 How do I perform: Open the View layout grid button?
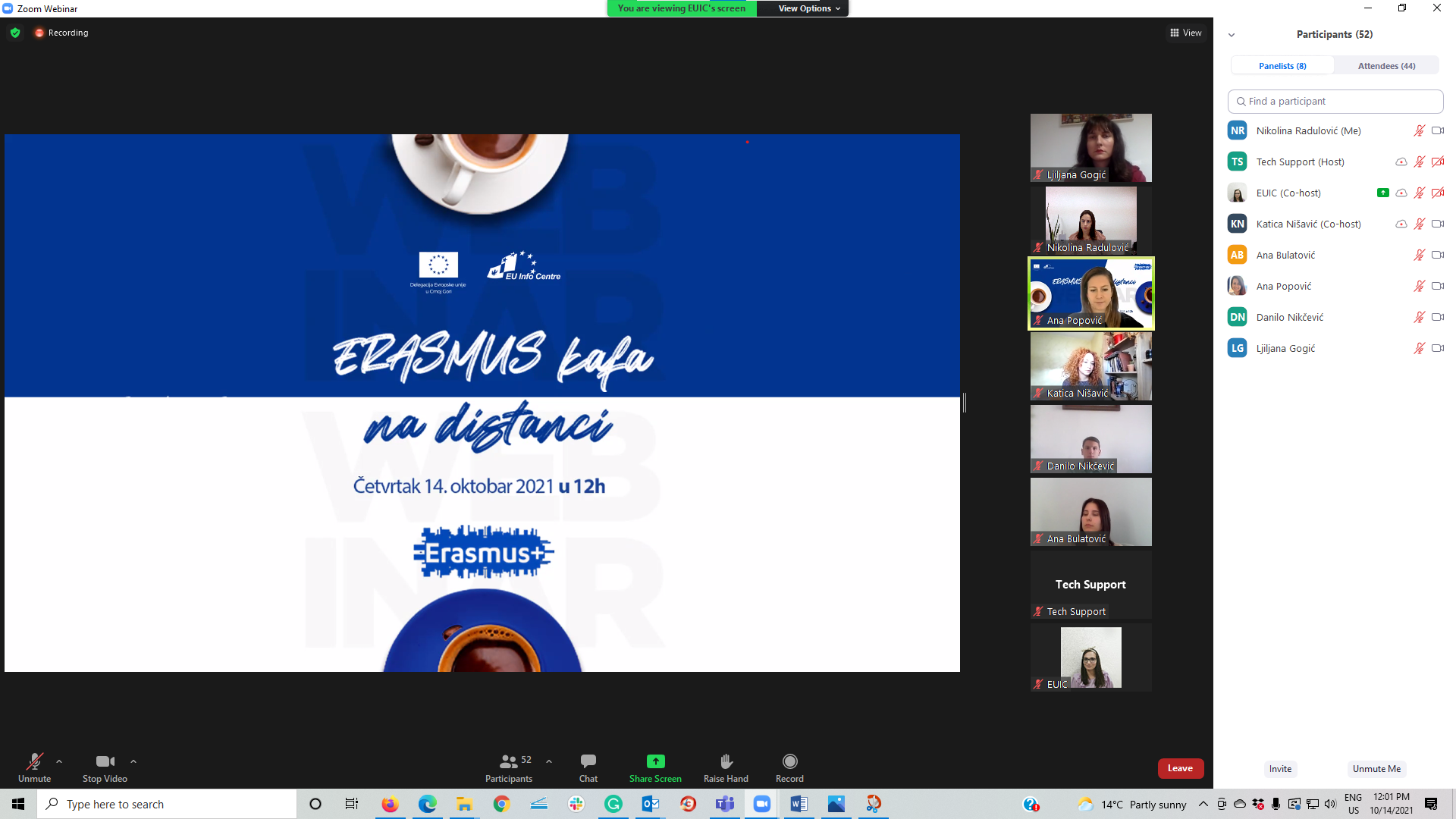coord(1185,33)
